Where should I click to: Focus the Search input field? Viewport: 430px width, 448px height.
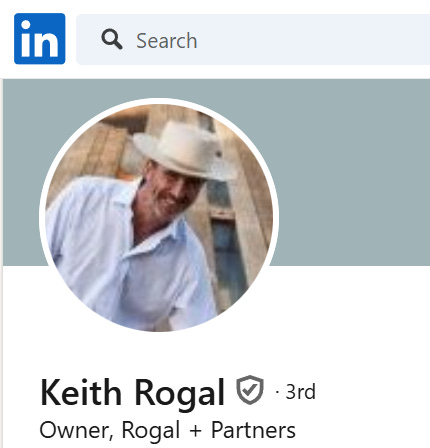(x=253, y=40)
